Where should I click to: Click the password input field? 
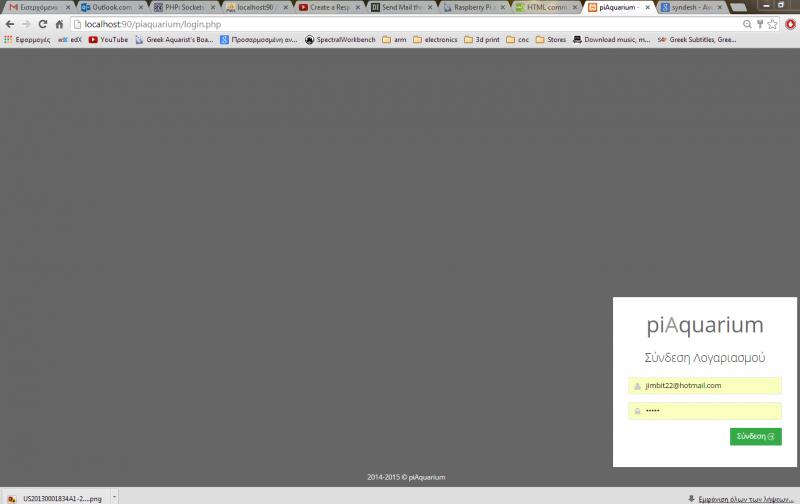coord(705,411)
